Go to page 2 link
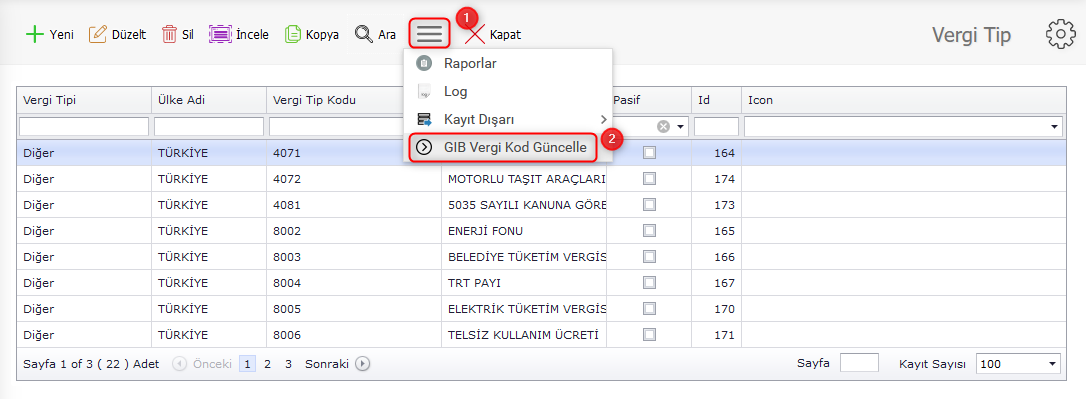The image size is (1086, 399). (267, 364)
